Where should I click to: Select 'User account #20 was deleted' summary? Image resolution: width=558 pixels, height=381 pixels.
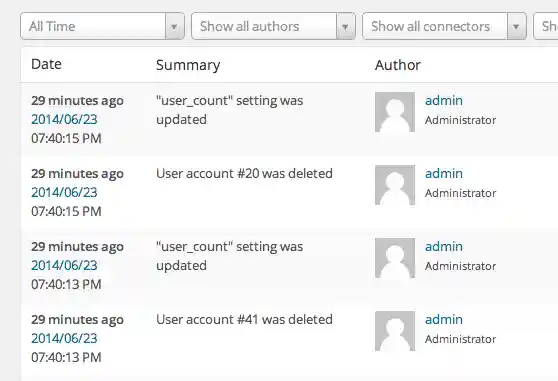244,173
